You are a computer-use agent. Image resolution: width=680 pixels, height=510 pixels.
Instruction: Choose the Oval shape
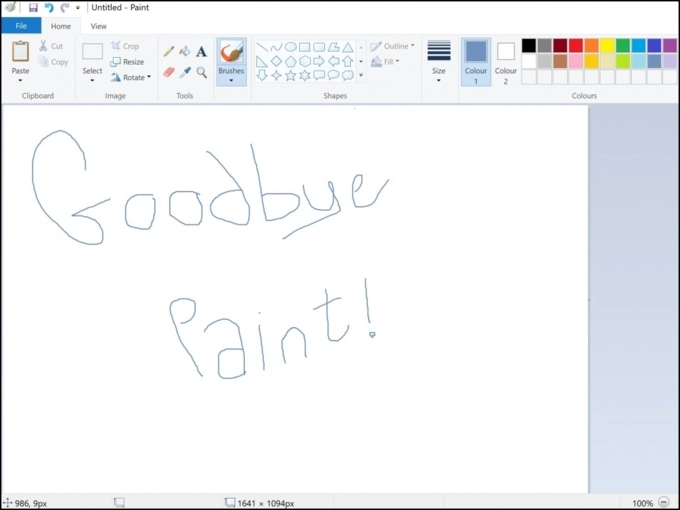click(291, 47)
